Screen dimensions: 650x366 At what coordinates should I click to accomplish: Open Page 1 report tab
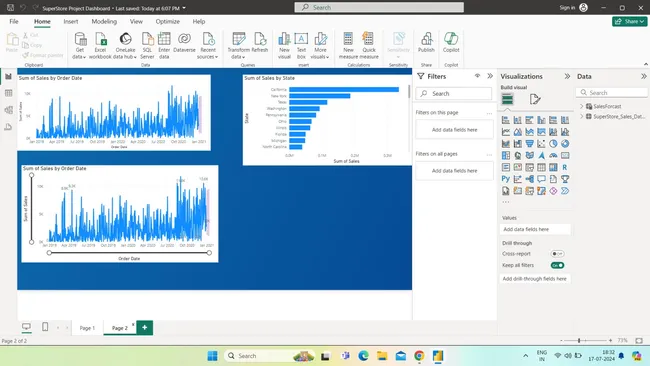point(87,328)
